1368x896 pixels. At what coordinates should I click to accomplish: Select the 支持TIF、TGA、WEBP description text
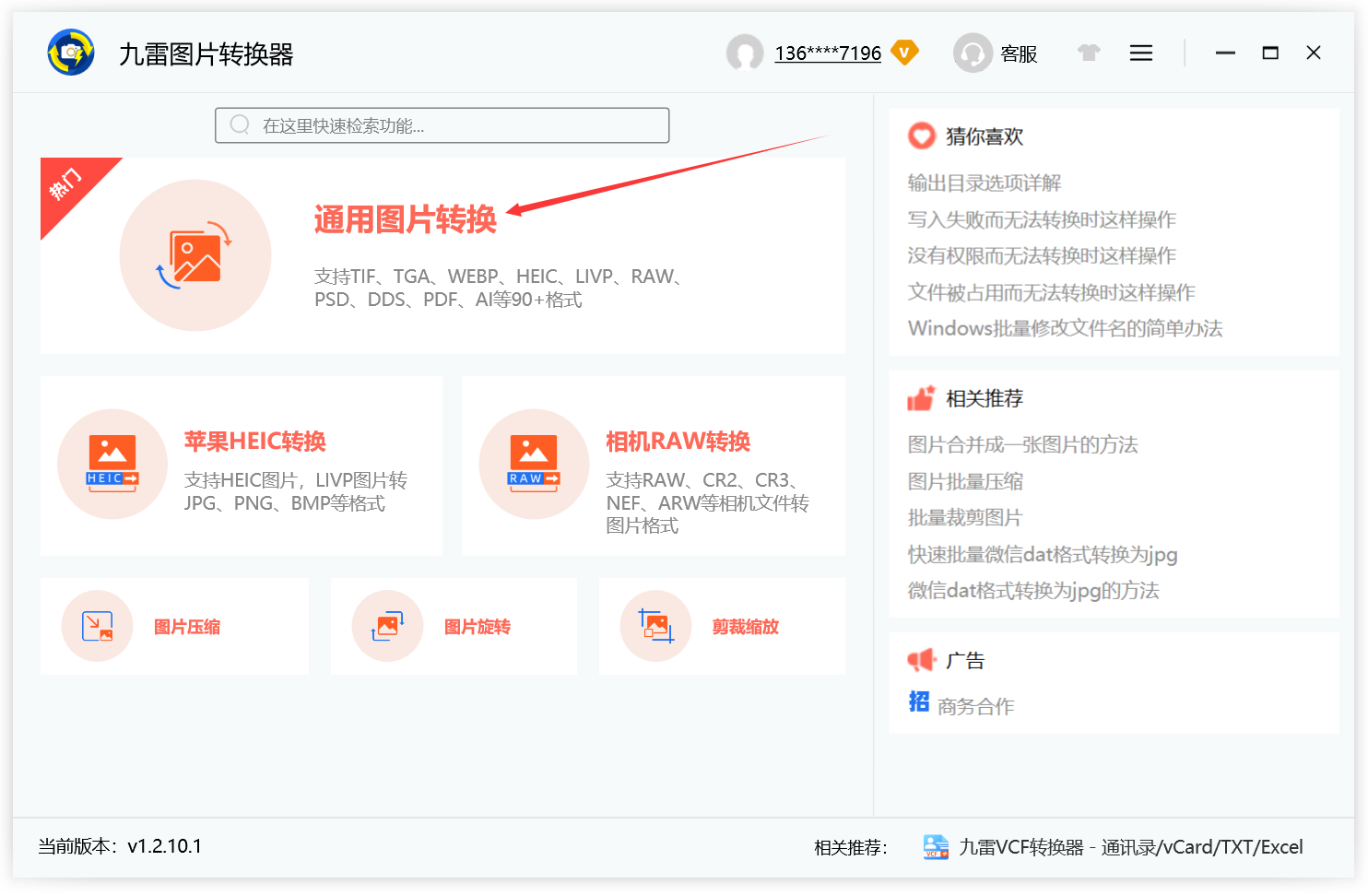pos(498,288)
